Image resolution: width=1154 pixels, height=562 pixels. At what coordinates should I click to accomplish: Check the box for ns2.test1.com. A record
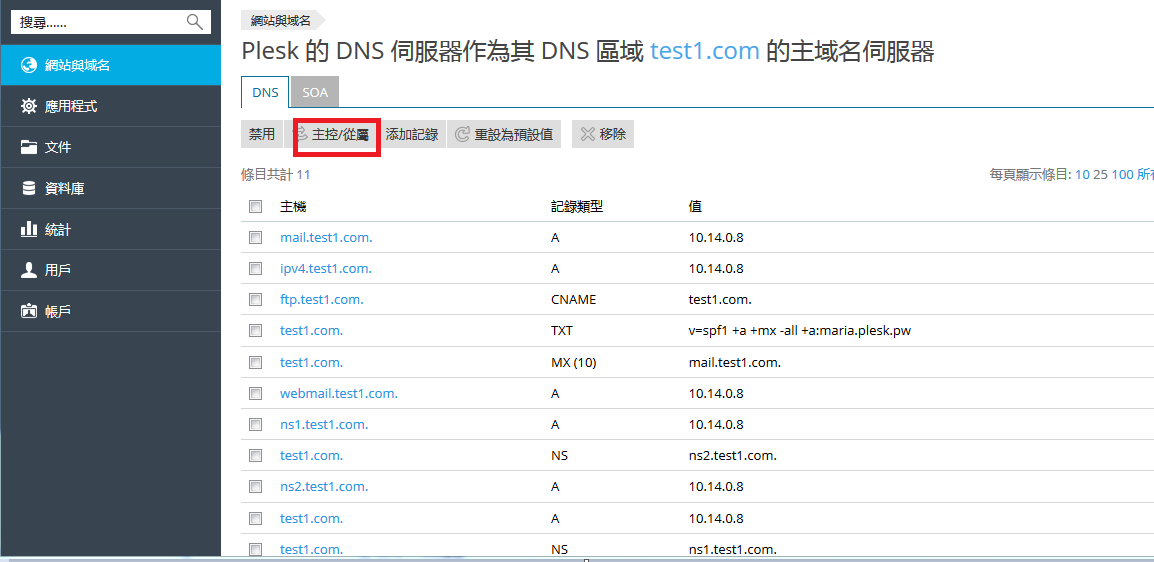point(255,486)
